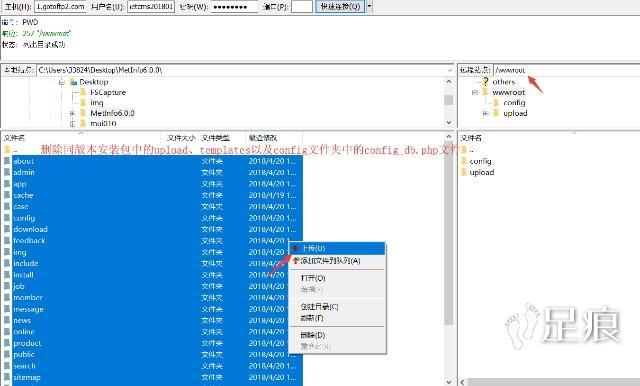
Task: Collapse the wwwroot node in remote tree
Action: (475, 93)
